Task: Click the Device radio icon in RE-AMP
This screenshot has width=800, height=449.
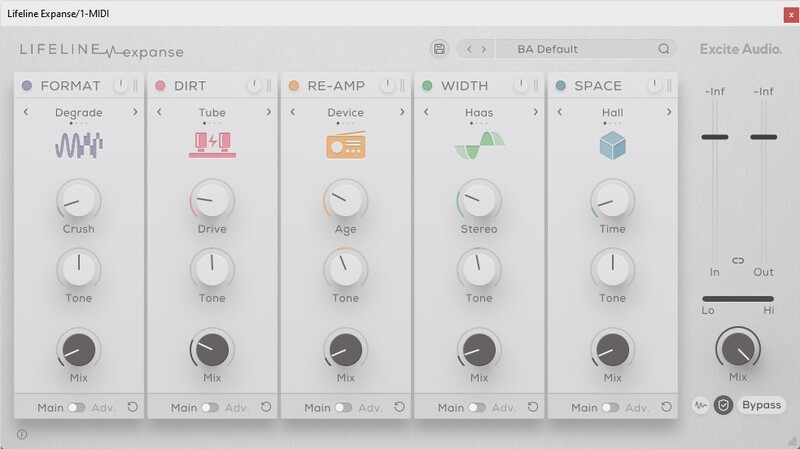Action: [346, 145]
